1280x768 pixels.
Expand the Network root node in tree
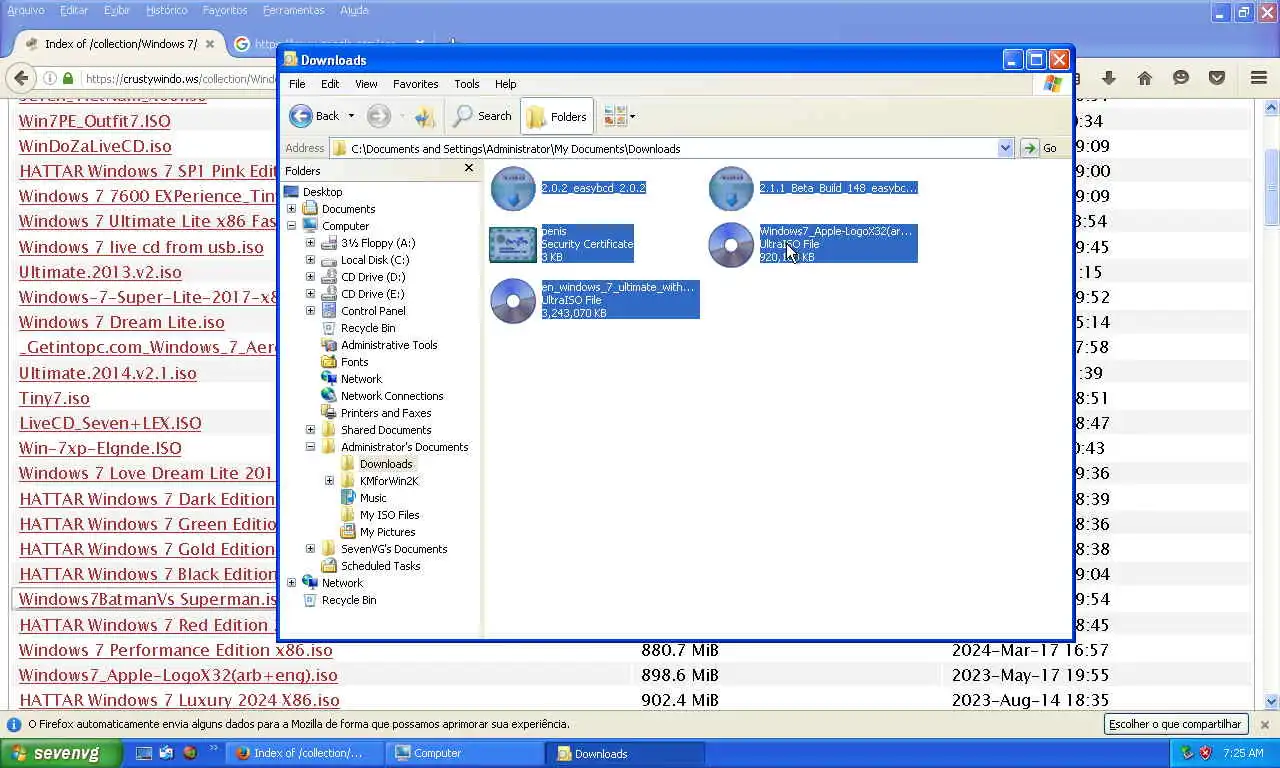click(291, 583)
